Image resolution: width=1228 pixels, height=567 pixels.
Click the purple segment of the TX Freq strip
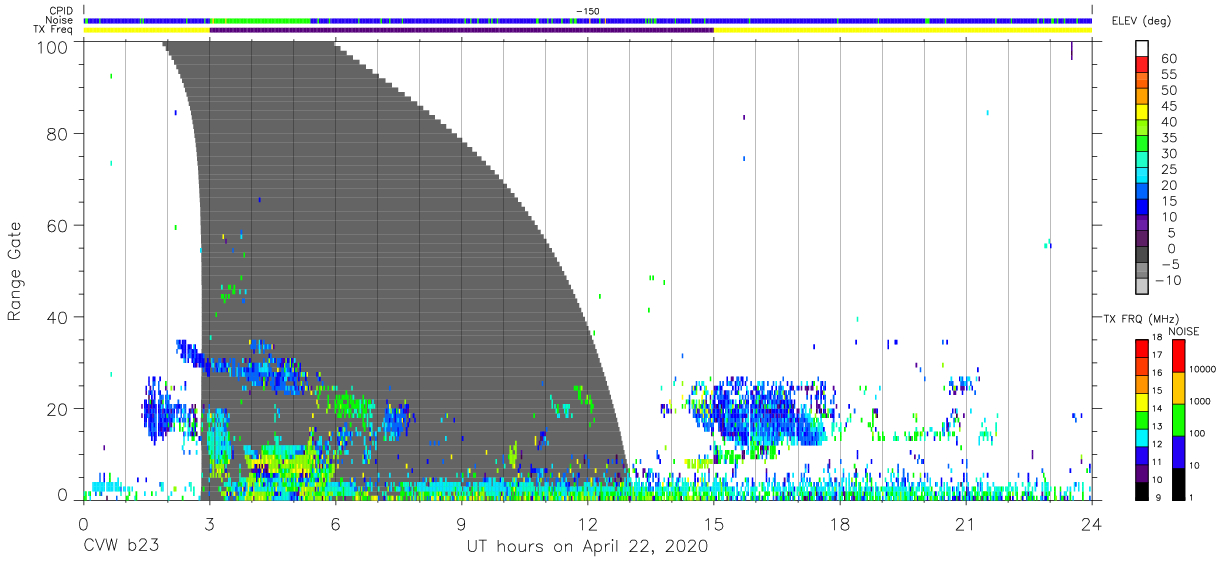coord(461,30)
